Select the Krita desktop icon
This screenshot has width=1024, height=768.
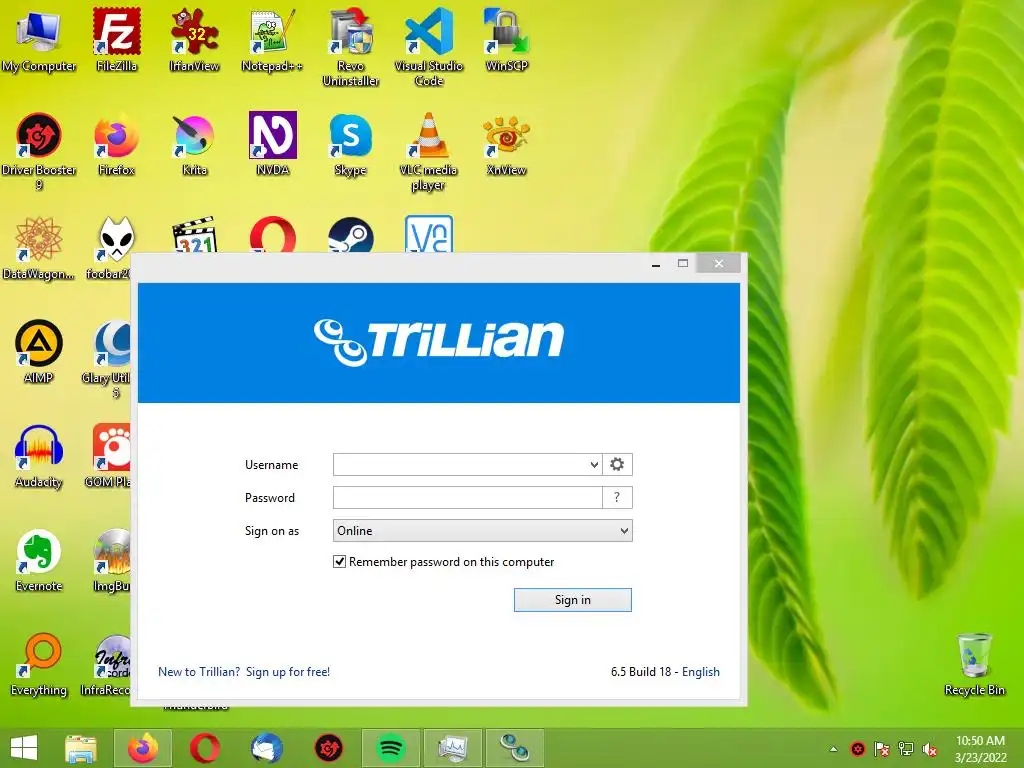[x=195, y=144]
